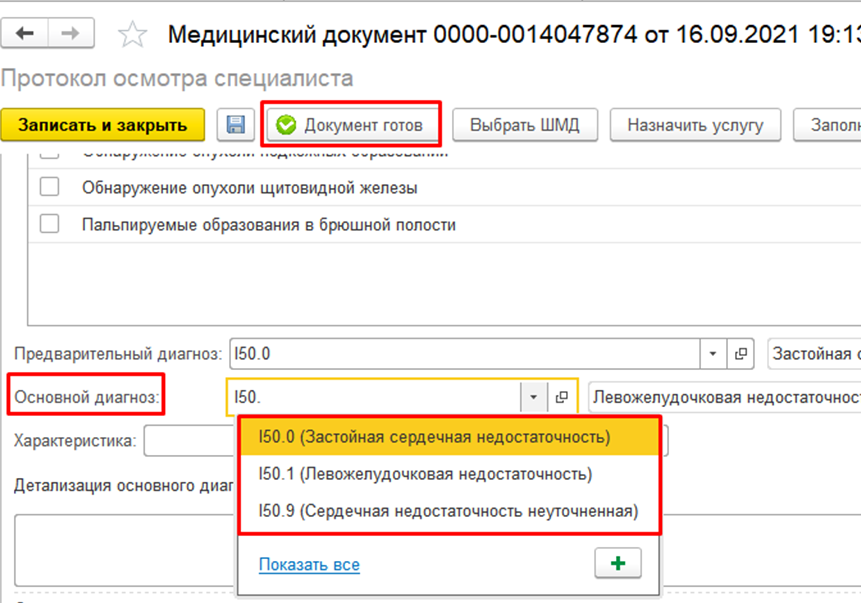Check Обнаружение опухоли щитовидной железы checkbox

[x=49, y=187]
